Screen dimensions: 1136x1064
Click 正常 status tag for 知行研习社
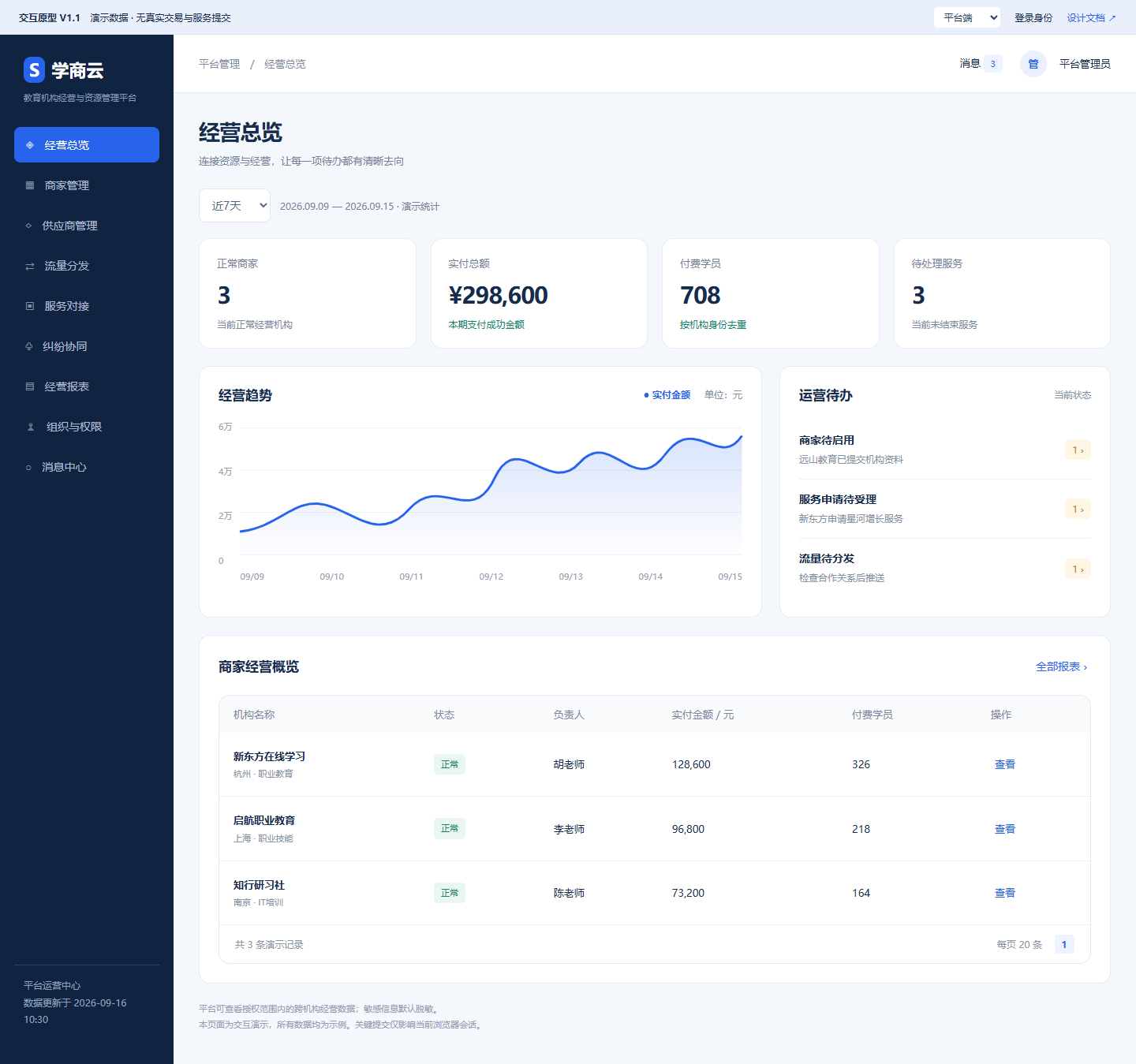[x=450, y=893]
